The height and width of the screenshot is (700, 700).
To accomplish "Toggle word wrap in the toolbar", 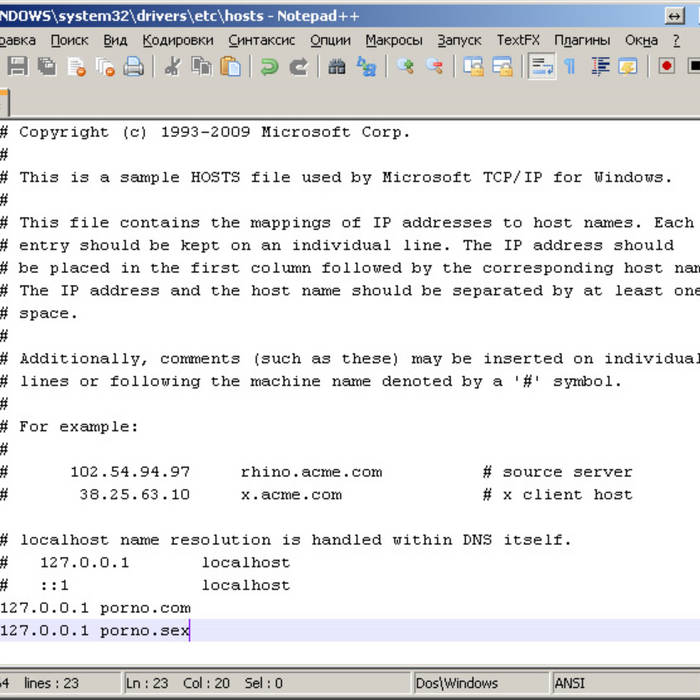I will [542, 67].
